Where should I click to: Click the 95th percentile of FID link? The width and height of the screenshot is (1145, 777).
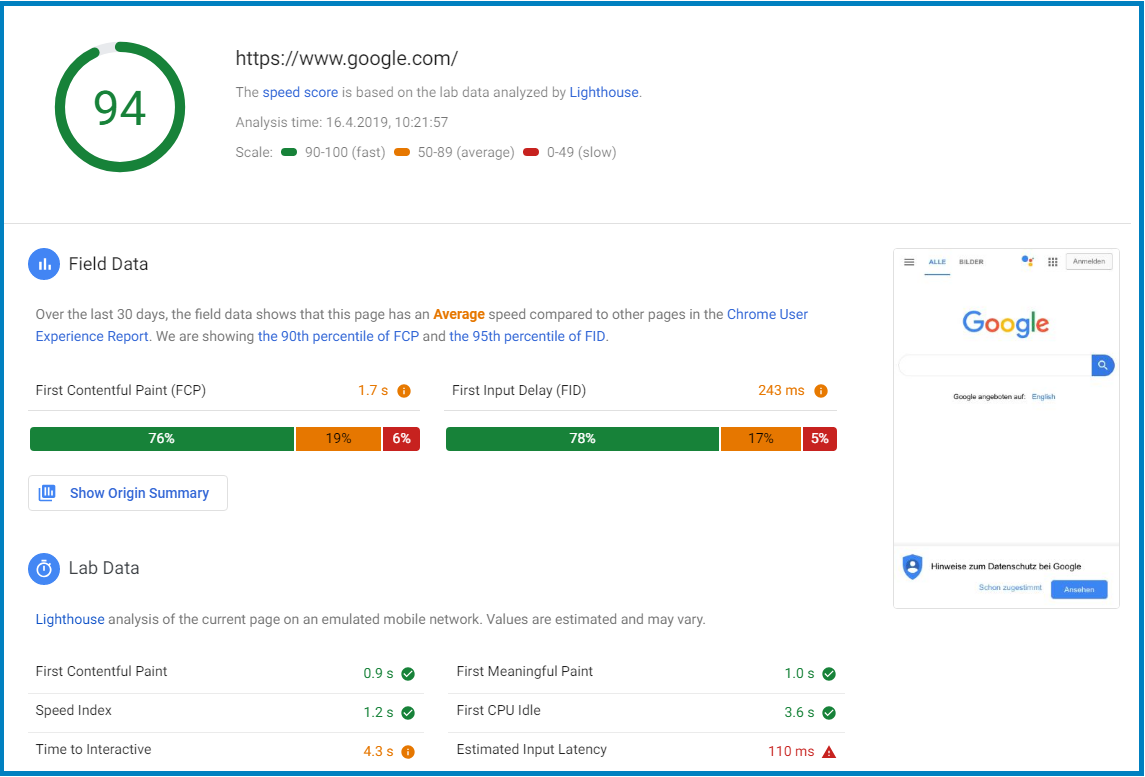tap(527, 337)
